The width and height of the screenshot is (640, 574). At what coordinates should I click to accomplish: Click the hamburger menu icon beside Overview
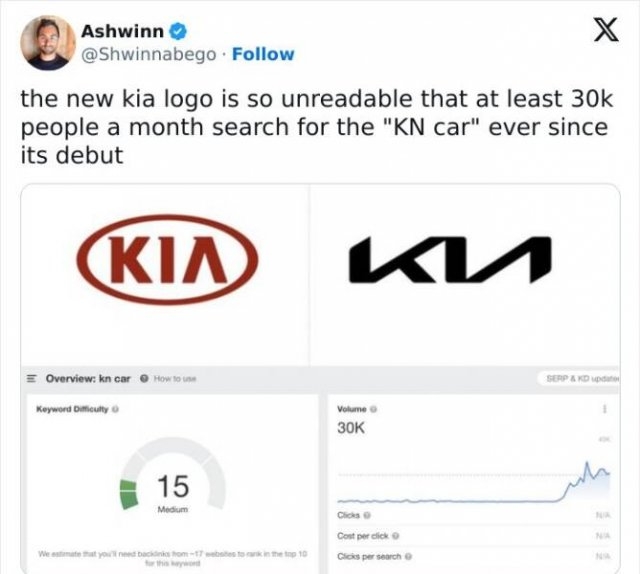pos(31,381)
